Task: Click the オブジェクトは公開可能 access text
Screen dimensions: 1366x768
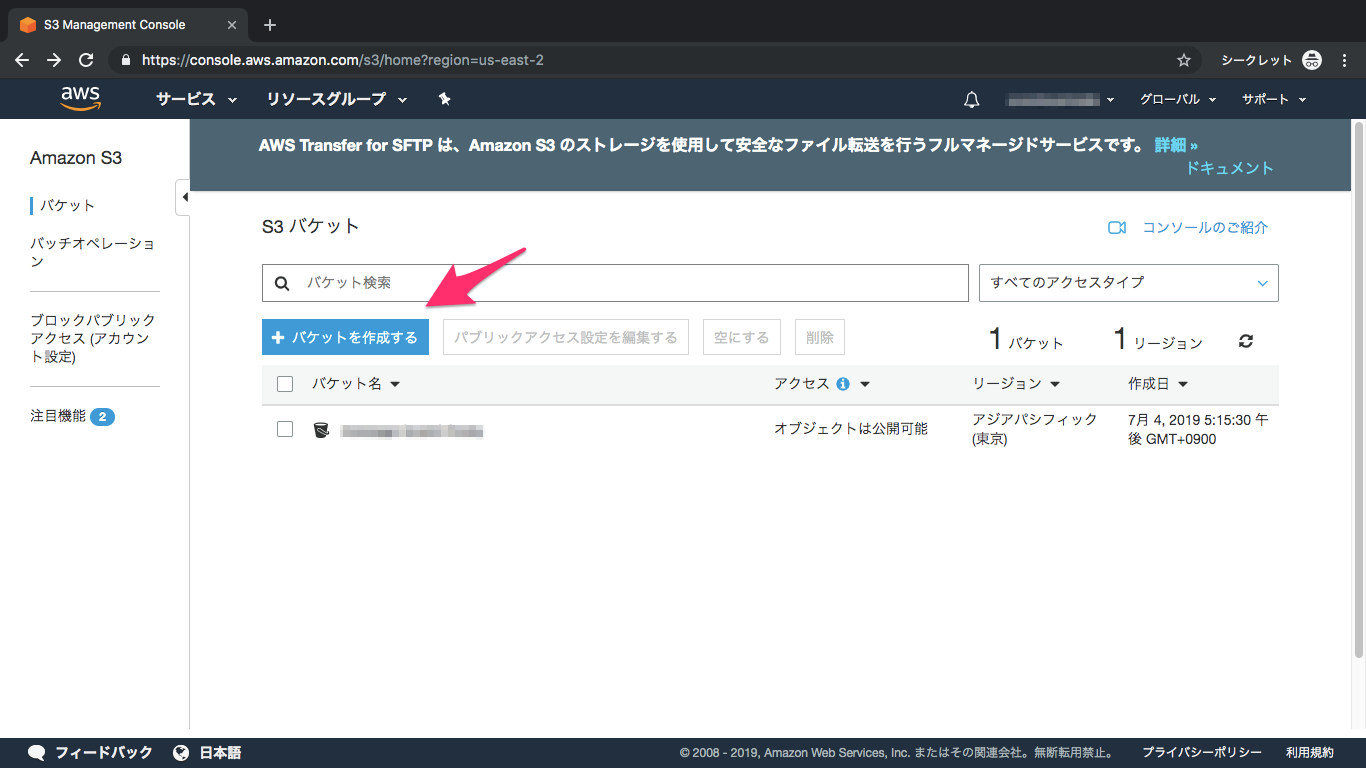Action: [x=851, y=429]
